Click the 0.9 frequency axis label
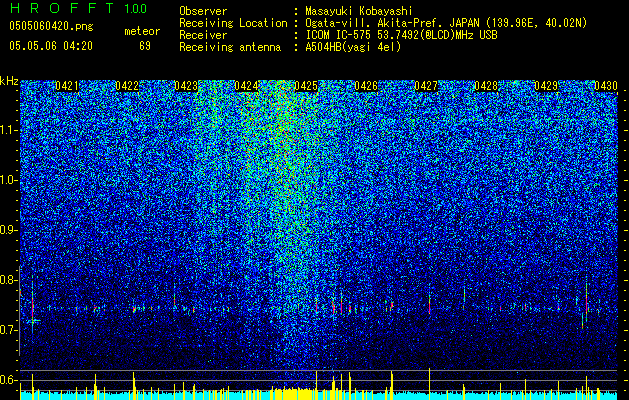The image size is (629, 400). 9,230
